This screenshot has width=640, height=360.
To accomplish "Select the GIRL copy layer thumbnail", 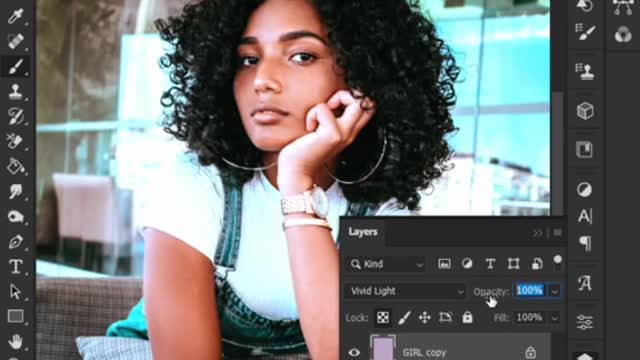I will (x=382, y=348).
